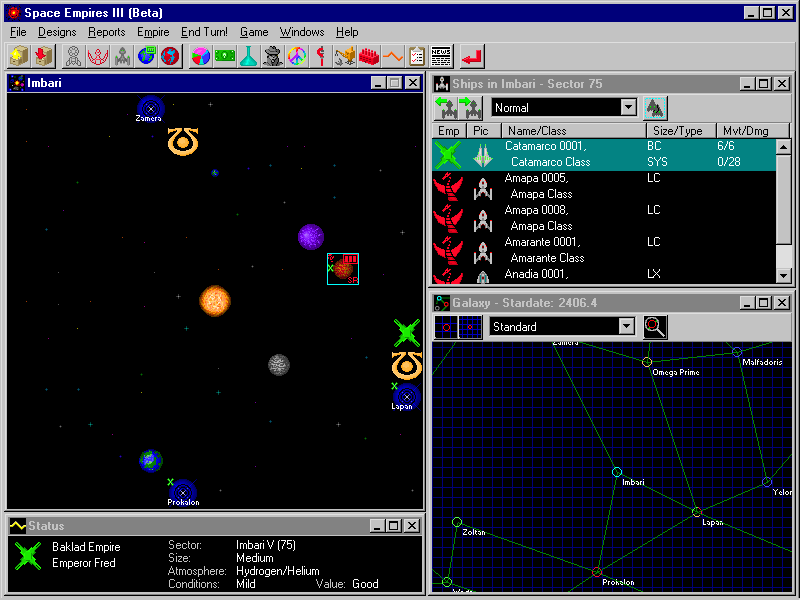Open the Normal dropdown in Ships window
This screenshot has height=600, width=800.
pos(629,108)
